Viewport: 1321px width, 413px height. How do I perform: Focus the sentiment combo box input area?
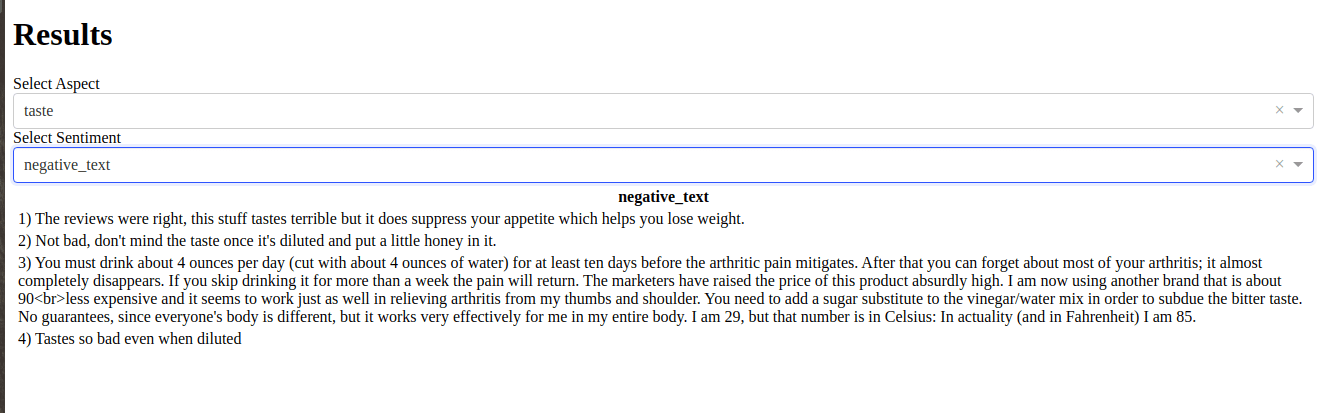[663, 165]
